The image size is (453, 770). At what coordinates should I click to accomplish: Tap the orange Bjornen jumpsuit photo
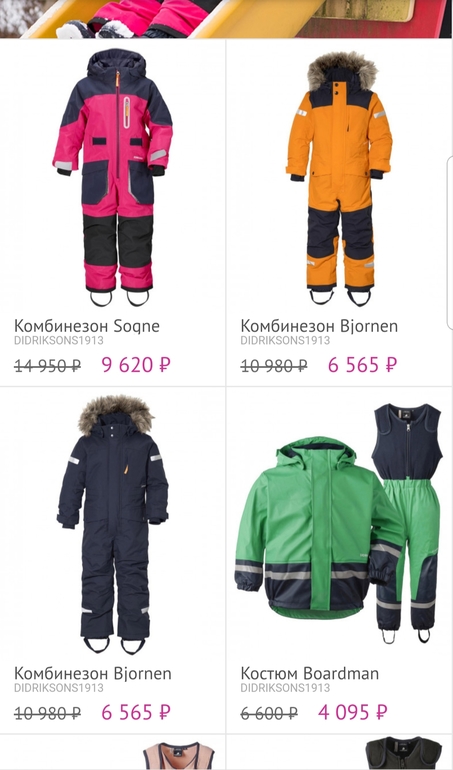339,178
